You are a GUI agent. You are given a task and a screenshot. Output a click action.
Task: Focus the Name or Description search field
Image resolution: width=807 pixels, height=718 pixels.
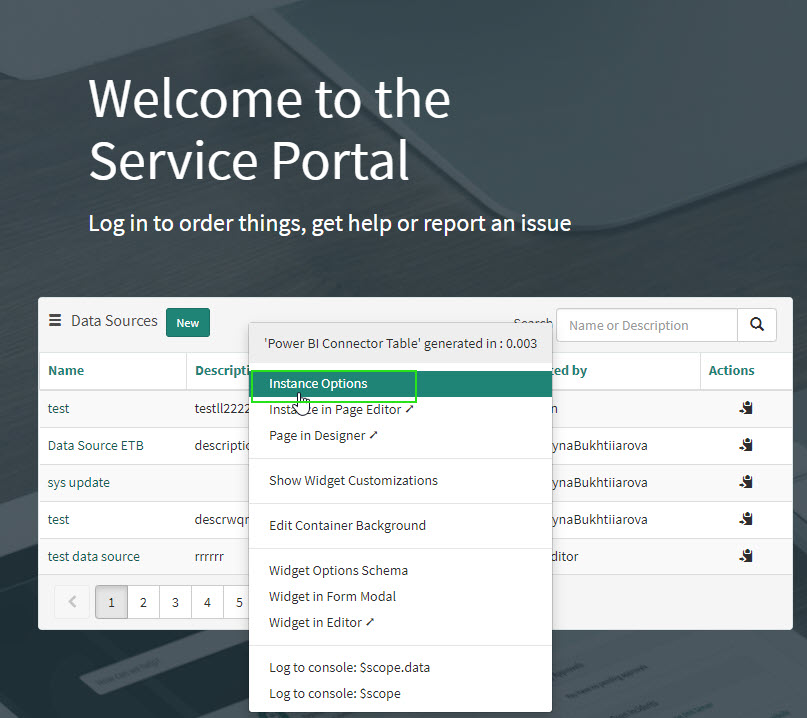(x=646, y=325)
